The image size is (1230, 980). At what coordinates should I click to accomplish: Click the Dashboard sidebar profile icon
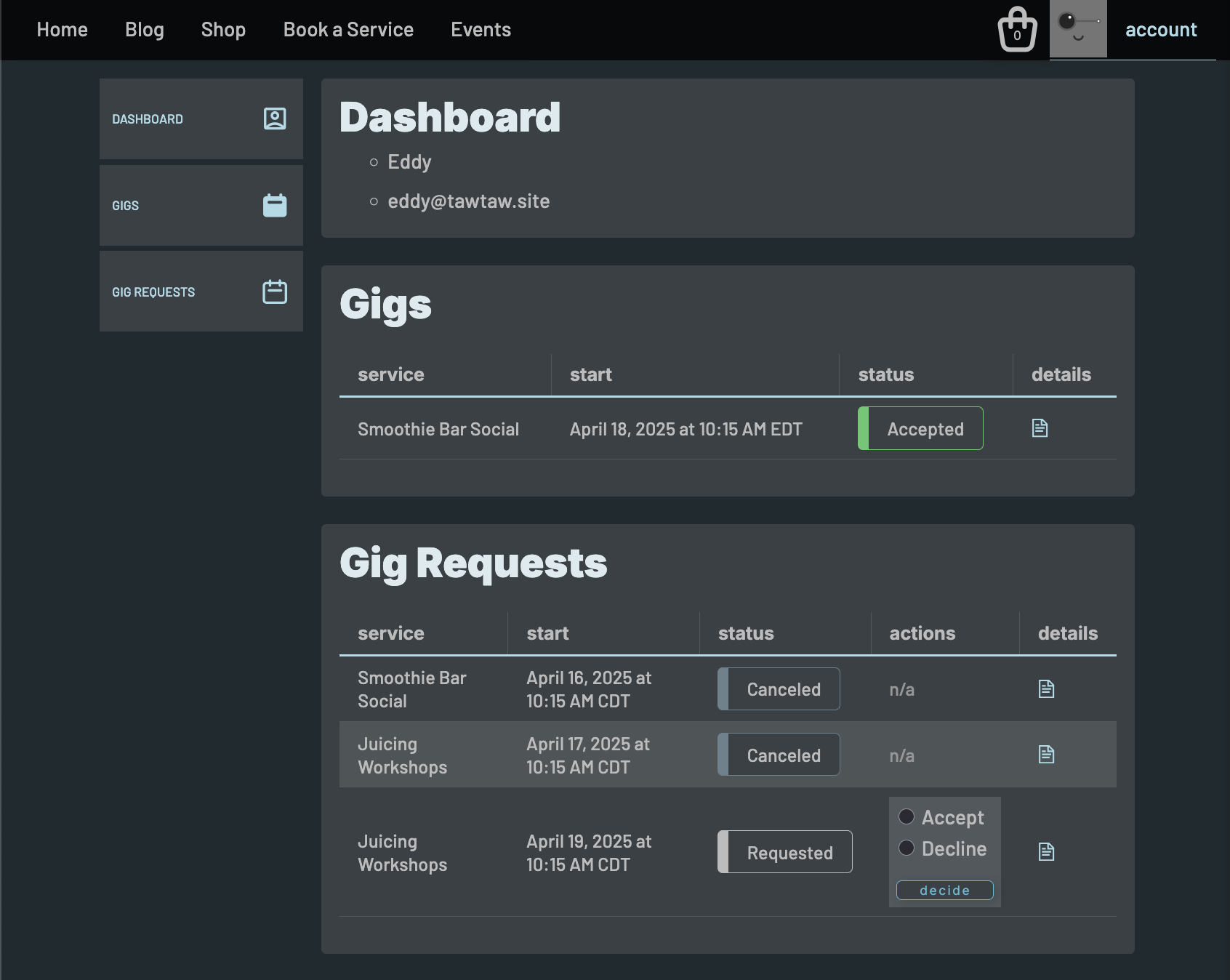coord(275,119)
